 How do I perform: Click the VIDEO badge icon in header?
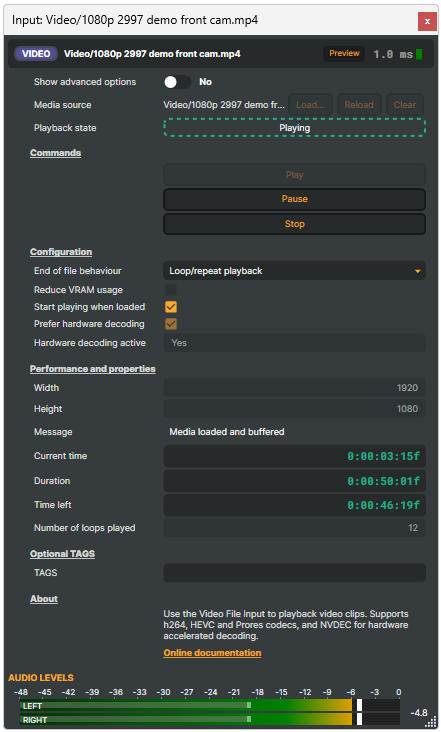click(x=36, y=54)
